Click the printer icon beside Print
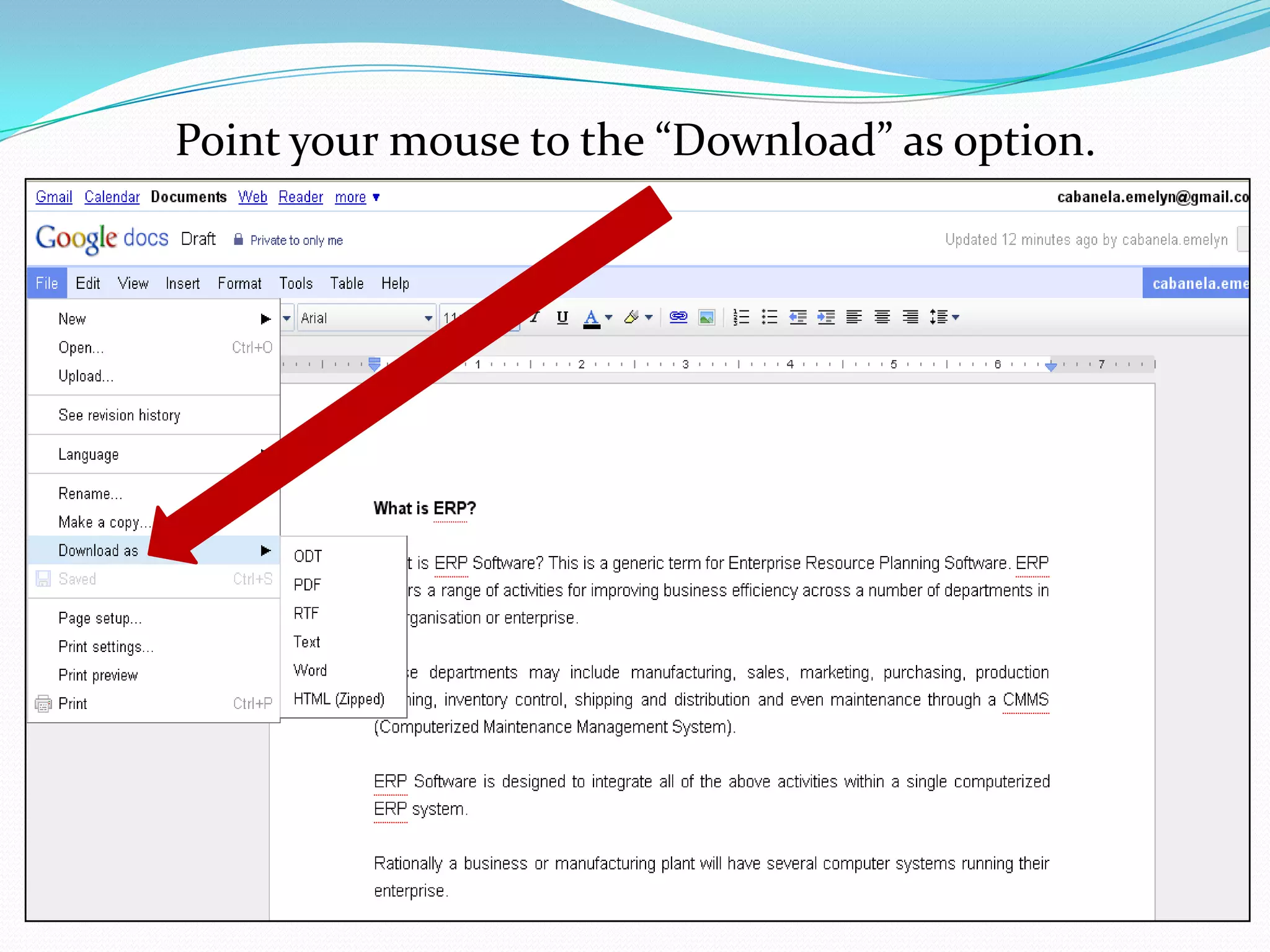Image resolution: width=1270 pixels, height=952 pixels. [x=43, y=703]
